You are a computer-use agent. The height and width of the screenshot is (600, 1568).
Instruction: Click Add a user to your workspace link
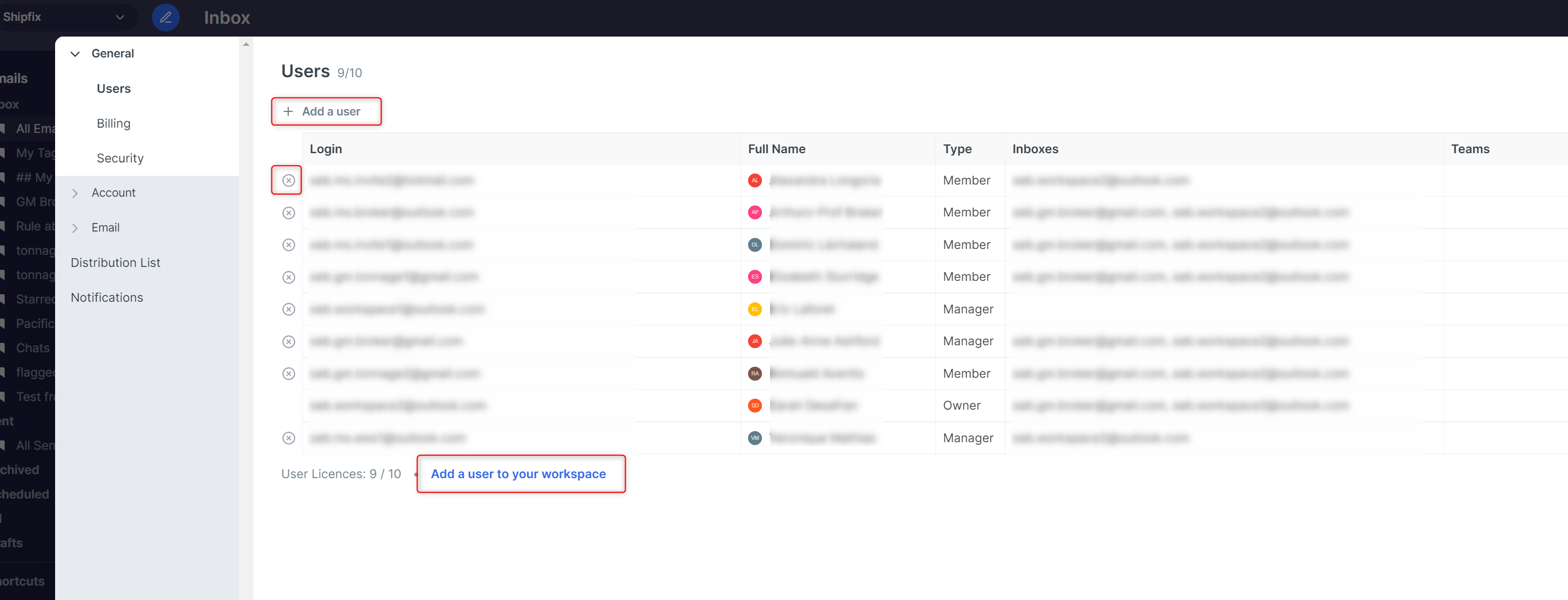(x=518, y=474)
